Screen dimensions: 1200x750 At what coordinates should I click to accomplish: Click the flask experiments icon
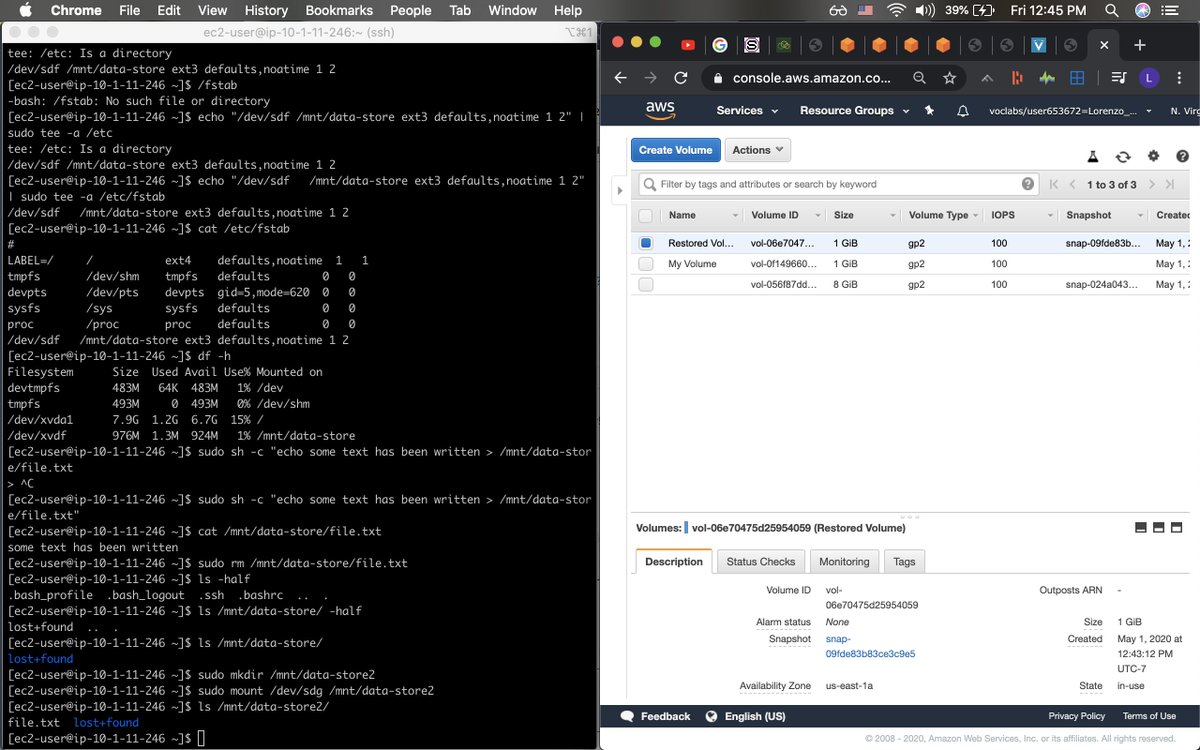click(1093, 157)
